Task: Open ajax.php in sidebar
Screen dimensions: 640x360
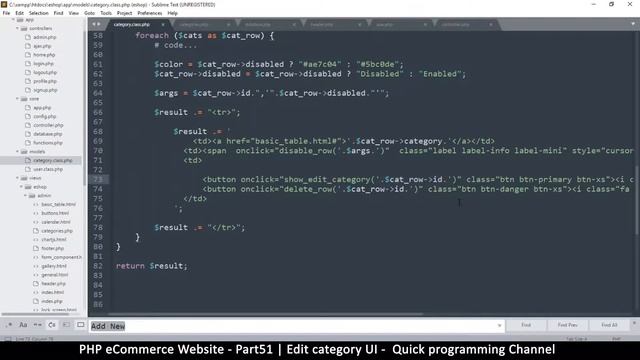Action: coord(42,46)
